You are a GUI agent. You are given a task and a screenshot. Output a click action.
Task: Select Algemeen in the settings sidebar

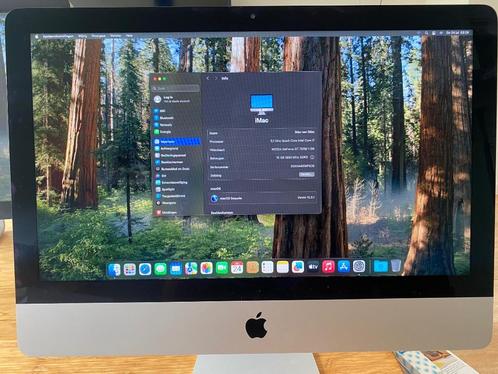pyautogui.click(x=176, y=142)
